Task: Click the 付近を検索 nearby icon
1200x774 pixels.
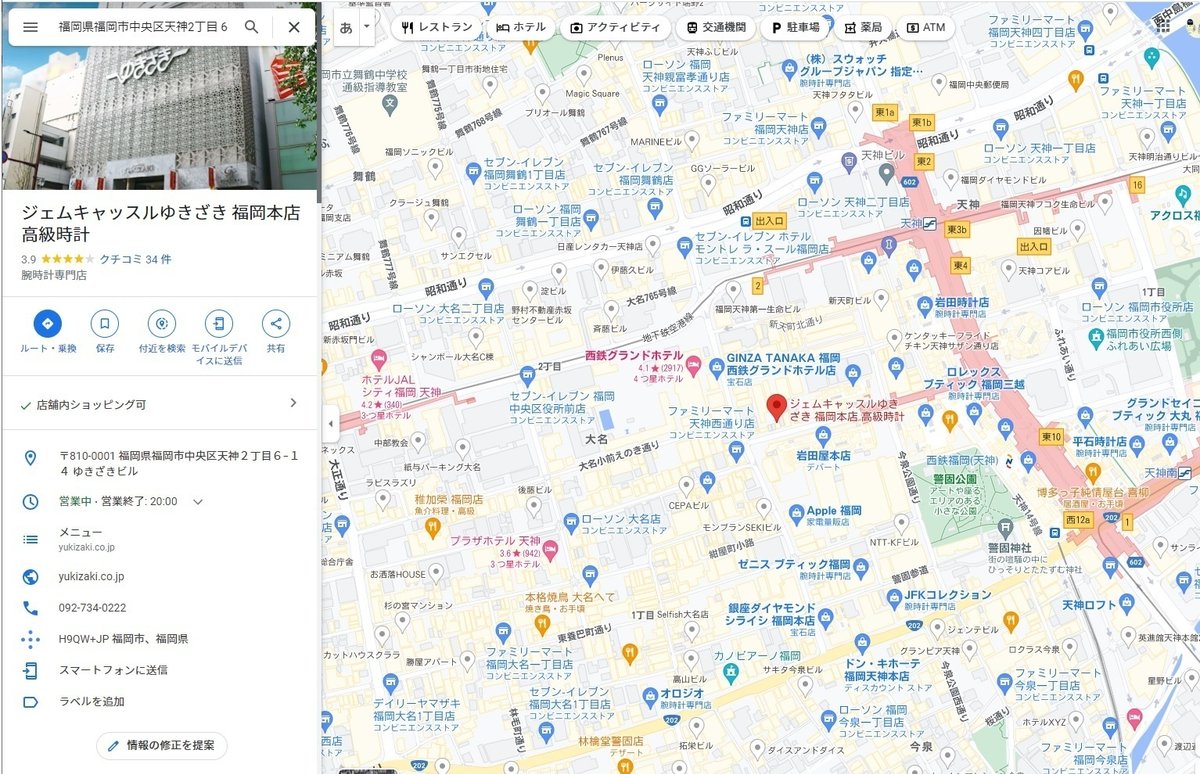Action: 162,323
